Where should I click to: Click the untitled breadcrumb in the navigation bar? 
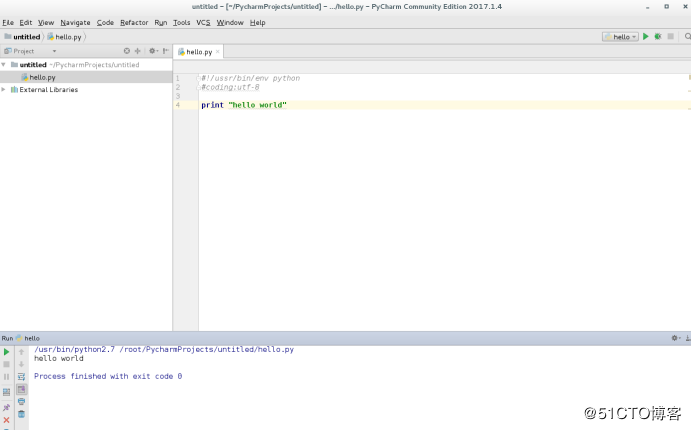pyautogui.click(x=26, y=37)
